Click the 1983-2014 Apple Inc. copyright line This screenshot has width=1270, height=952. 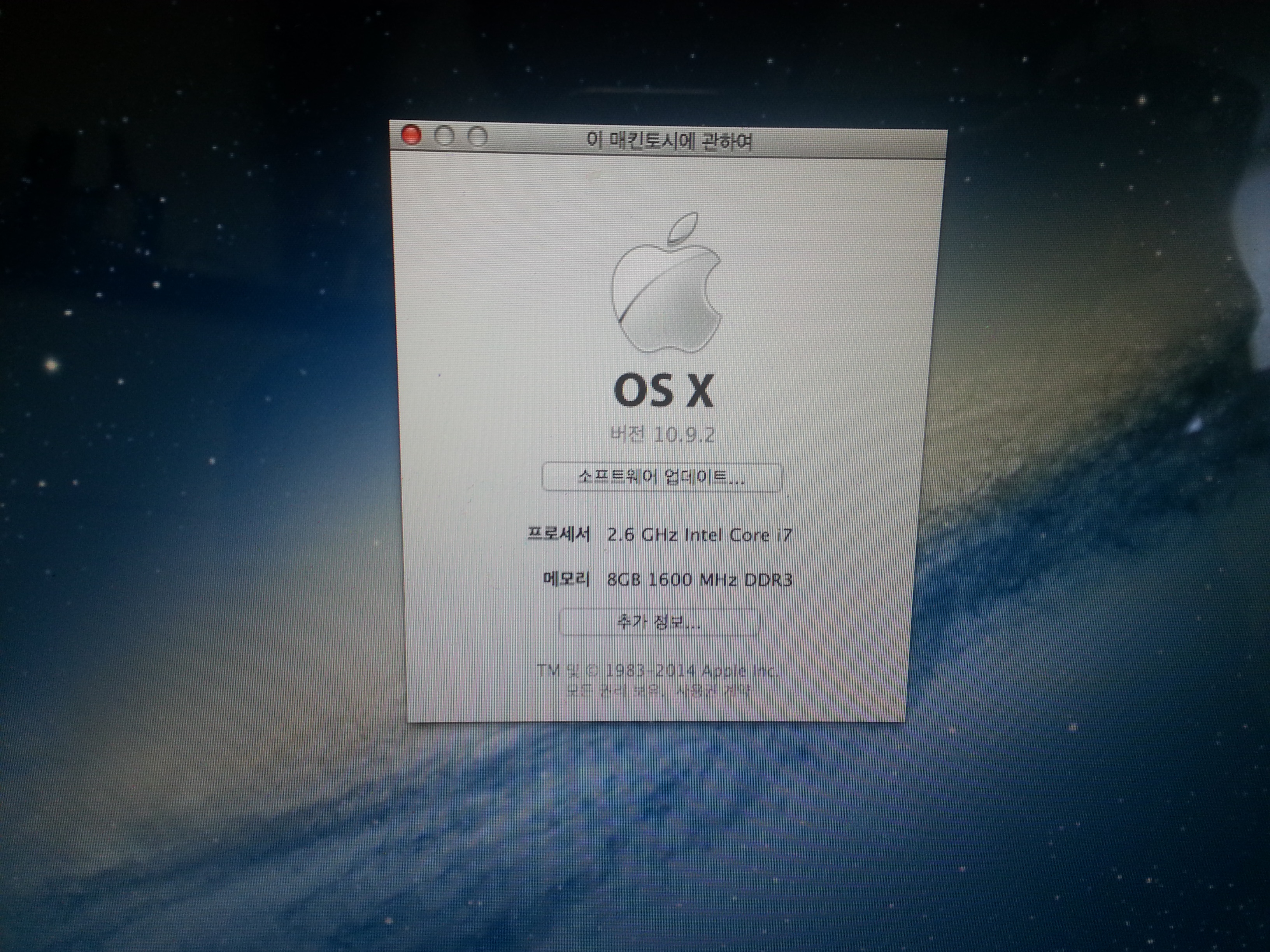tap(658, 670)
